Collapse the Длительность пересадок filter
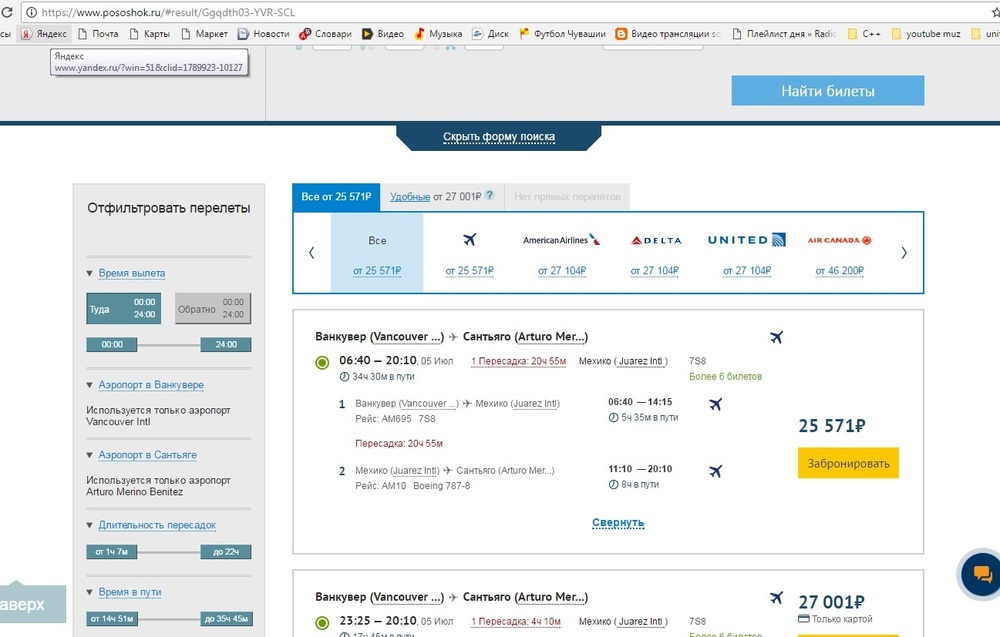Screen dimensions: 1000x637 pyautogui.click(x=157, y=525)
